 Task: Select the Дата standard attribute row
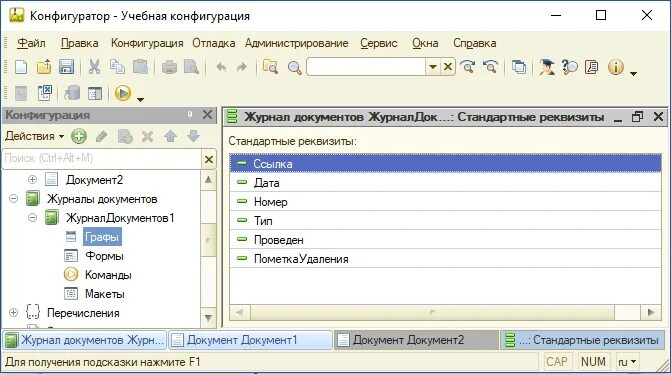(x=445, y=183)
